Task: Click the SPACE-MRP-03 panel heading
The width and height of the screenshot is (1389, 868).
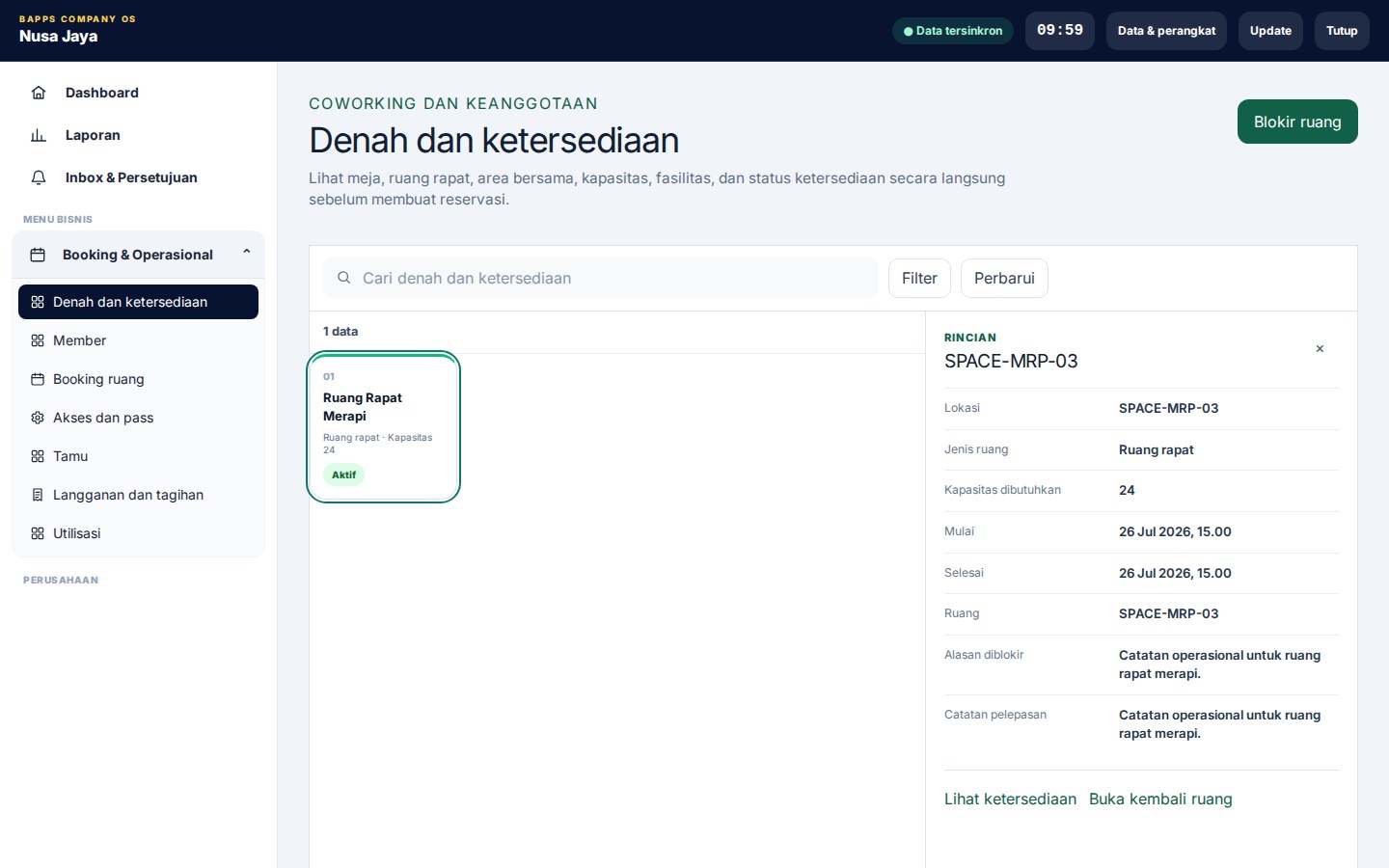Action: (1011, 361)
